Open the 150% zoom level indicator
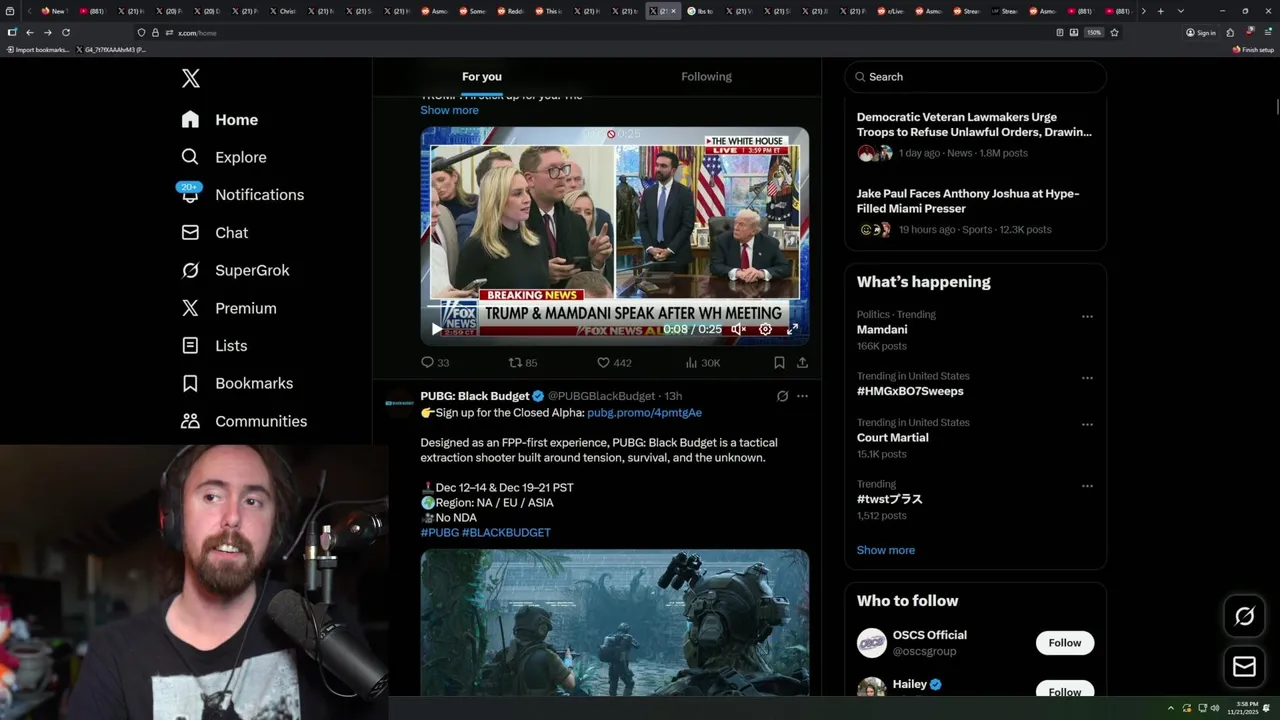 click(1094, 33)
